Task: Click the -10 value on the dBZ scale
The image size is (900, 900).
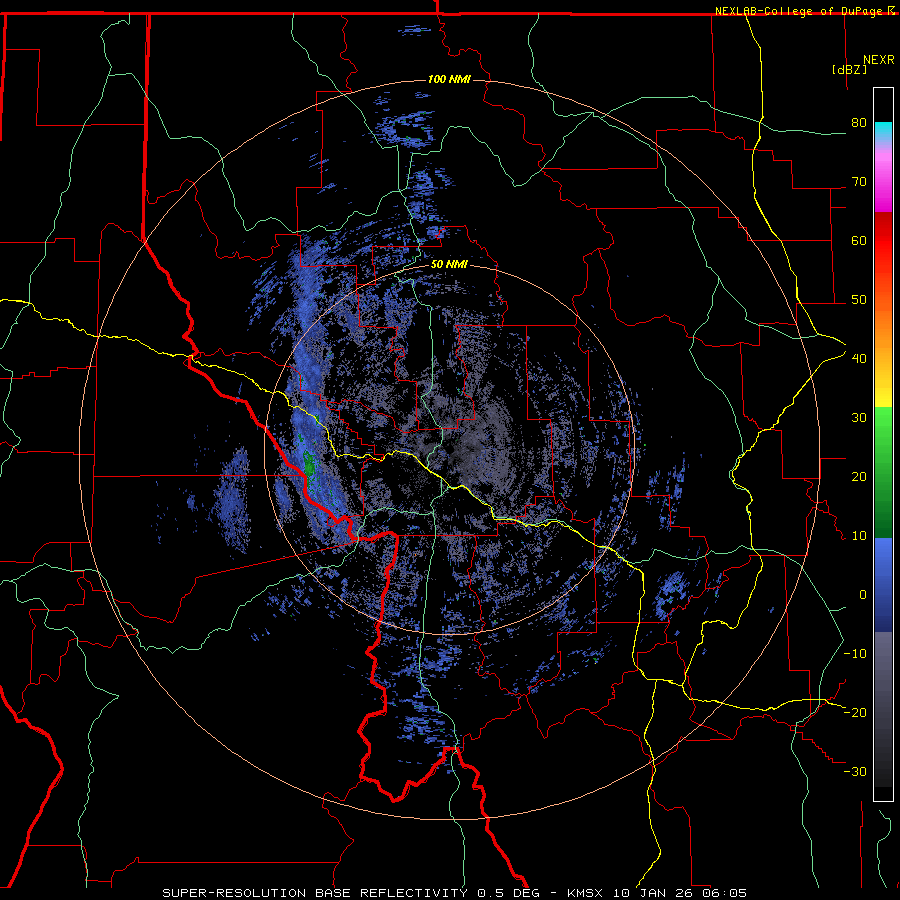Action: coord(855,653)
